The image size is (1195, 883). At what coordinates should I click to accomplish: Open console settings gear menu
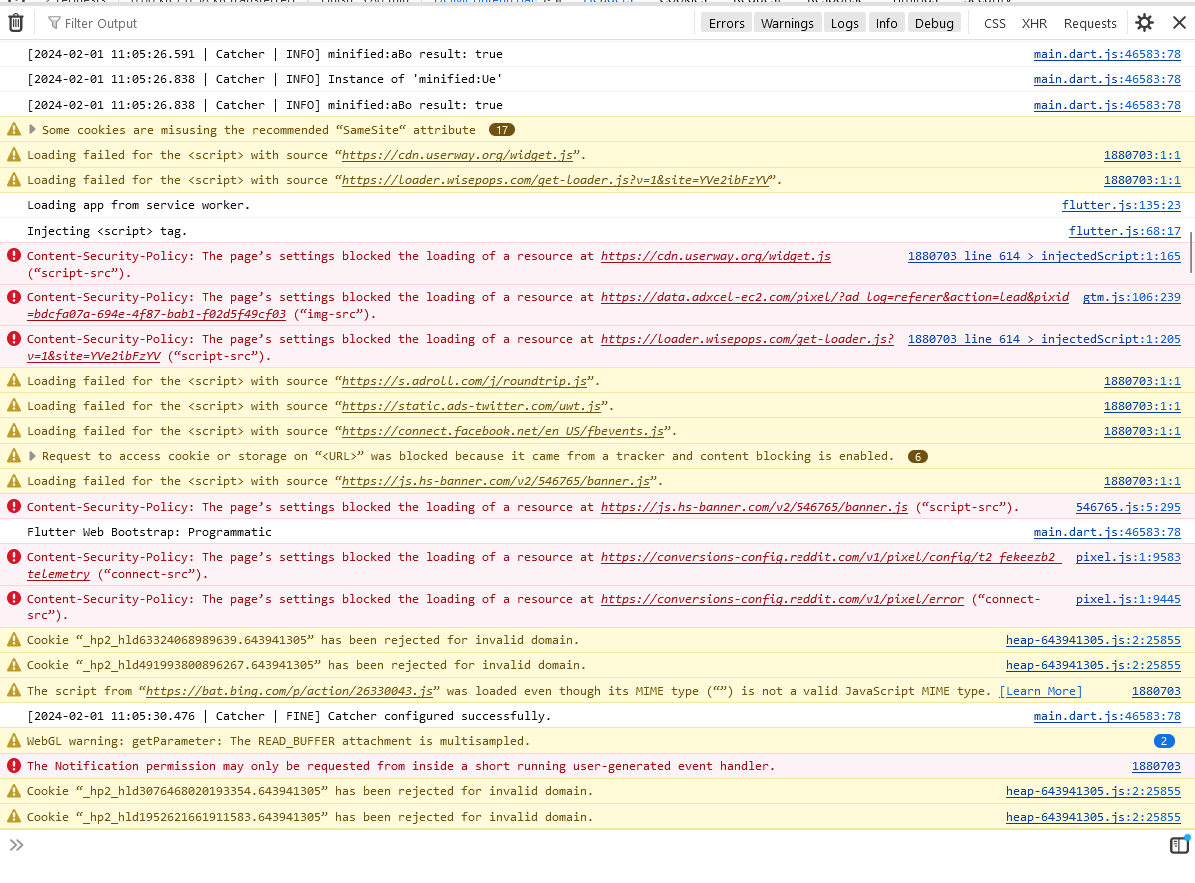tap(1145, 23)
